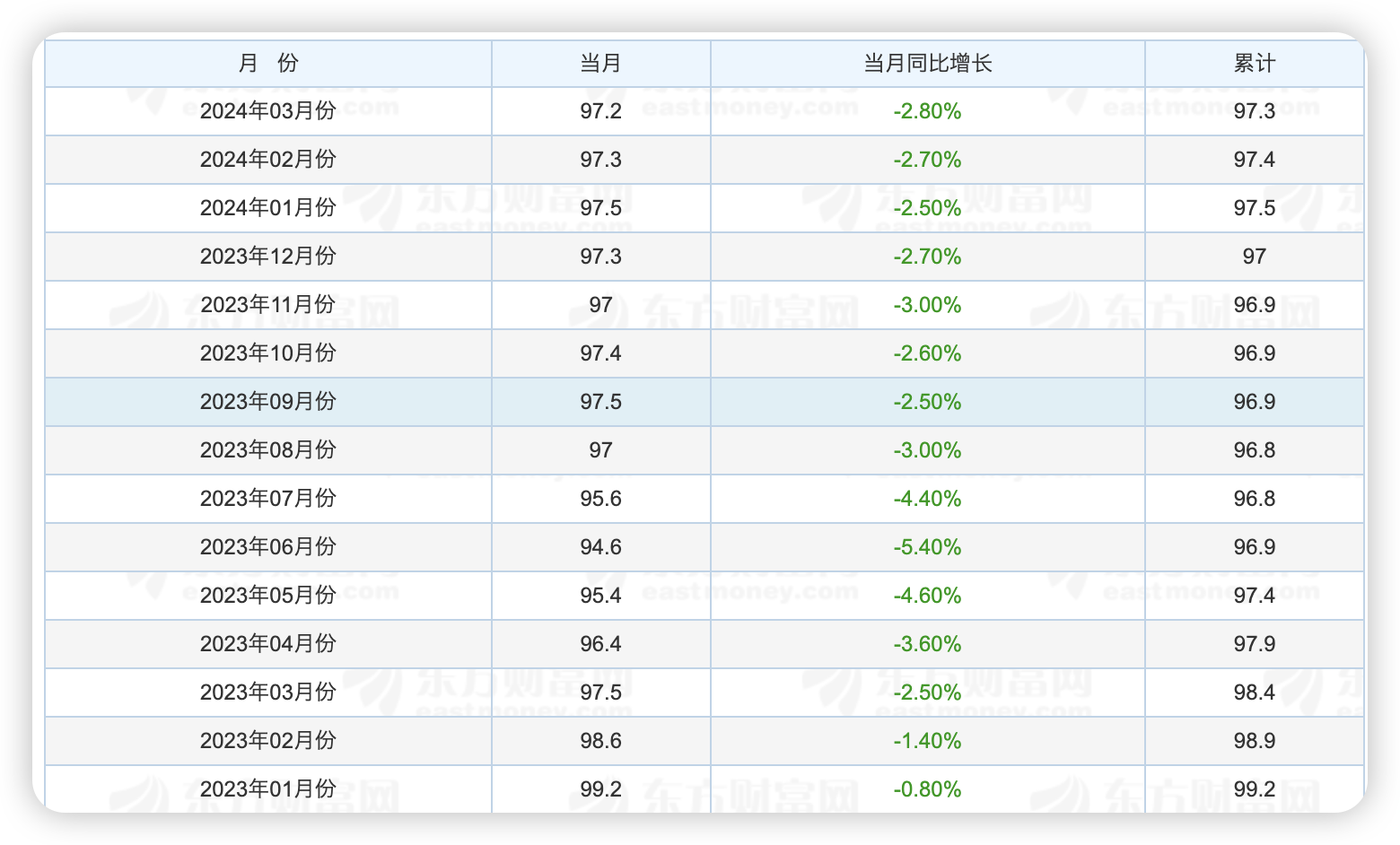Select the -1.40% growth cell
The image size is (1400, 845).
(927, 741)
